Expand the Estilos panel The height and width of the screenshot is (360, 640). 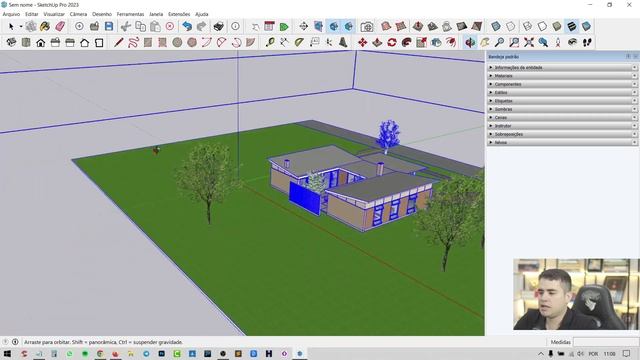pos(562,93)
